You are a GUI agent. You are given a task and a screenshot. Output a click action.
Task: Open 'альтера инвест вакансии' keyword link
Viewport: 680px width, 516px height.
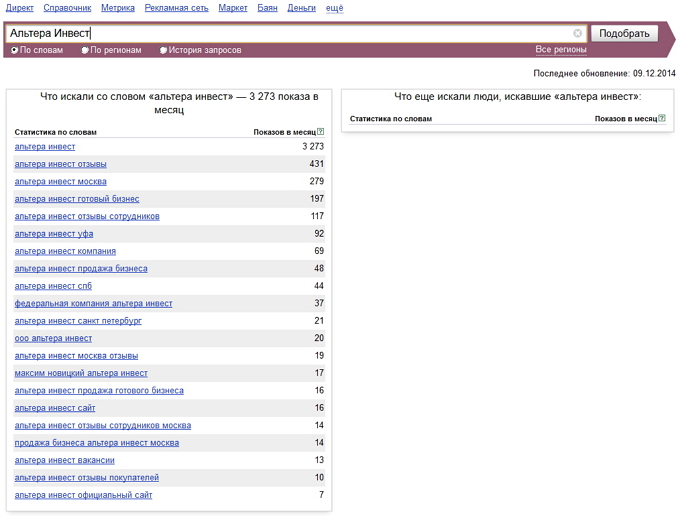pyautogui.click(x=65, y=460)
